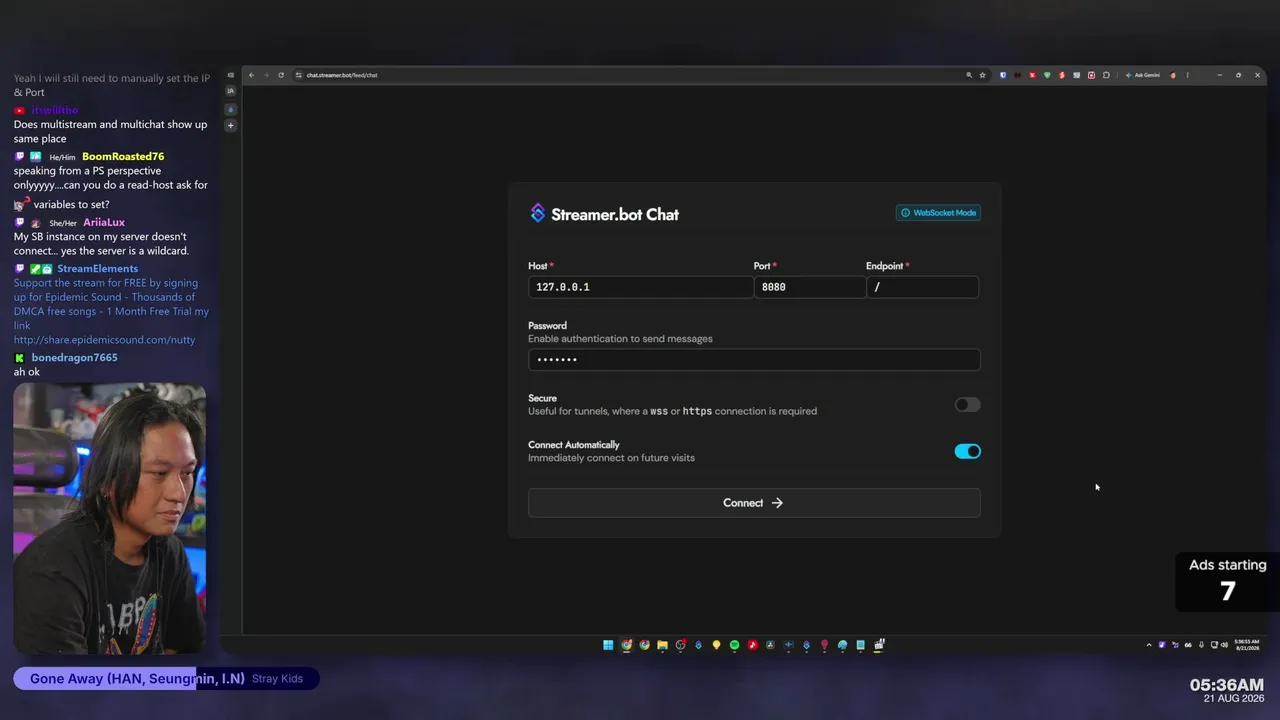Show hidden system tray icons
This screenshot has height=720, width=1280.
point(1148,645)
